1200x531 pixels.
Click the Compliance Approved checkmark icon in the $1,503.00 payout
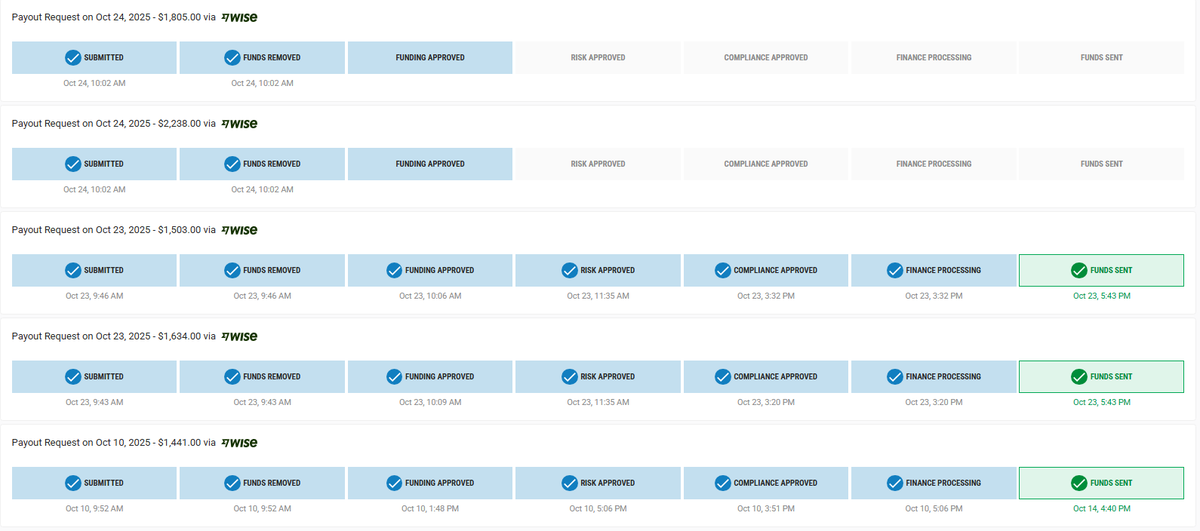coord(723,270)
